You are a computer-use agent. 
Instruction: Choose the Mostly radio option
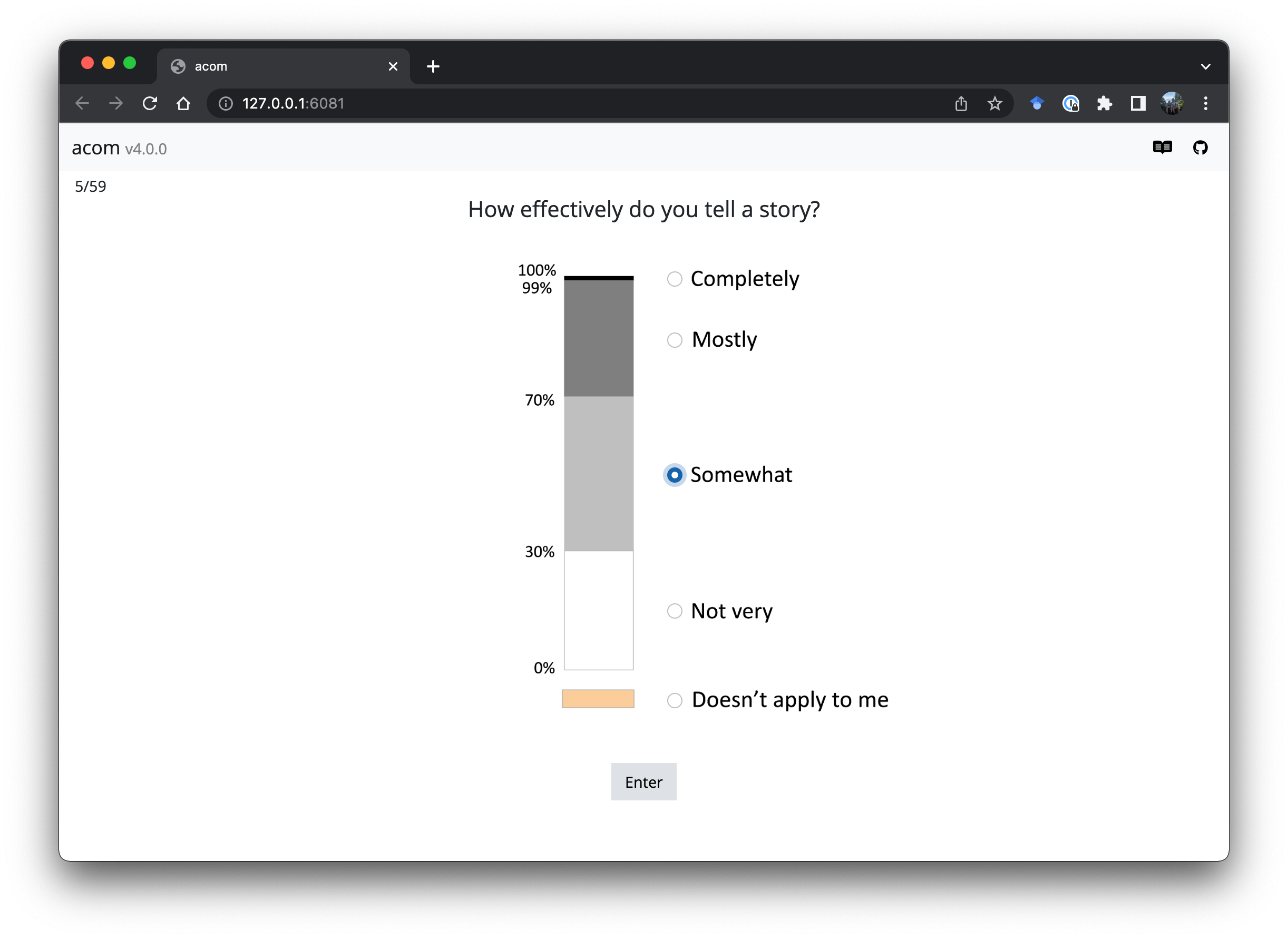(674, 340)
